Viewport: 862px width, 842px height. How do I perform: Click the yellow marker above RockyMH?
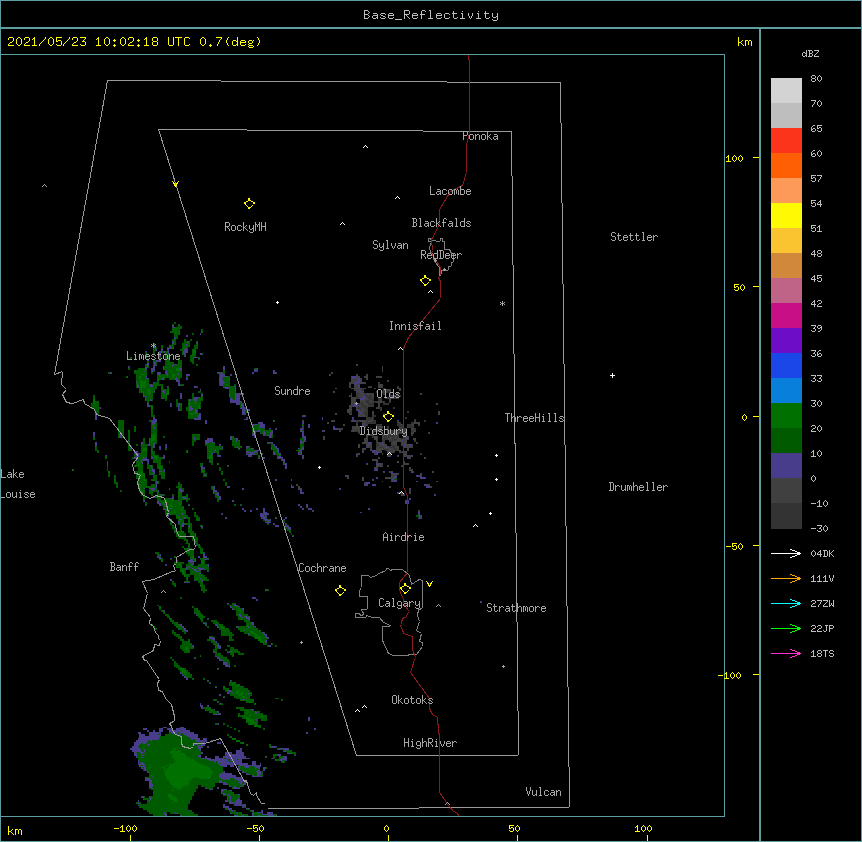[x=249, y=204]
